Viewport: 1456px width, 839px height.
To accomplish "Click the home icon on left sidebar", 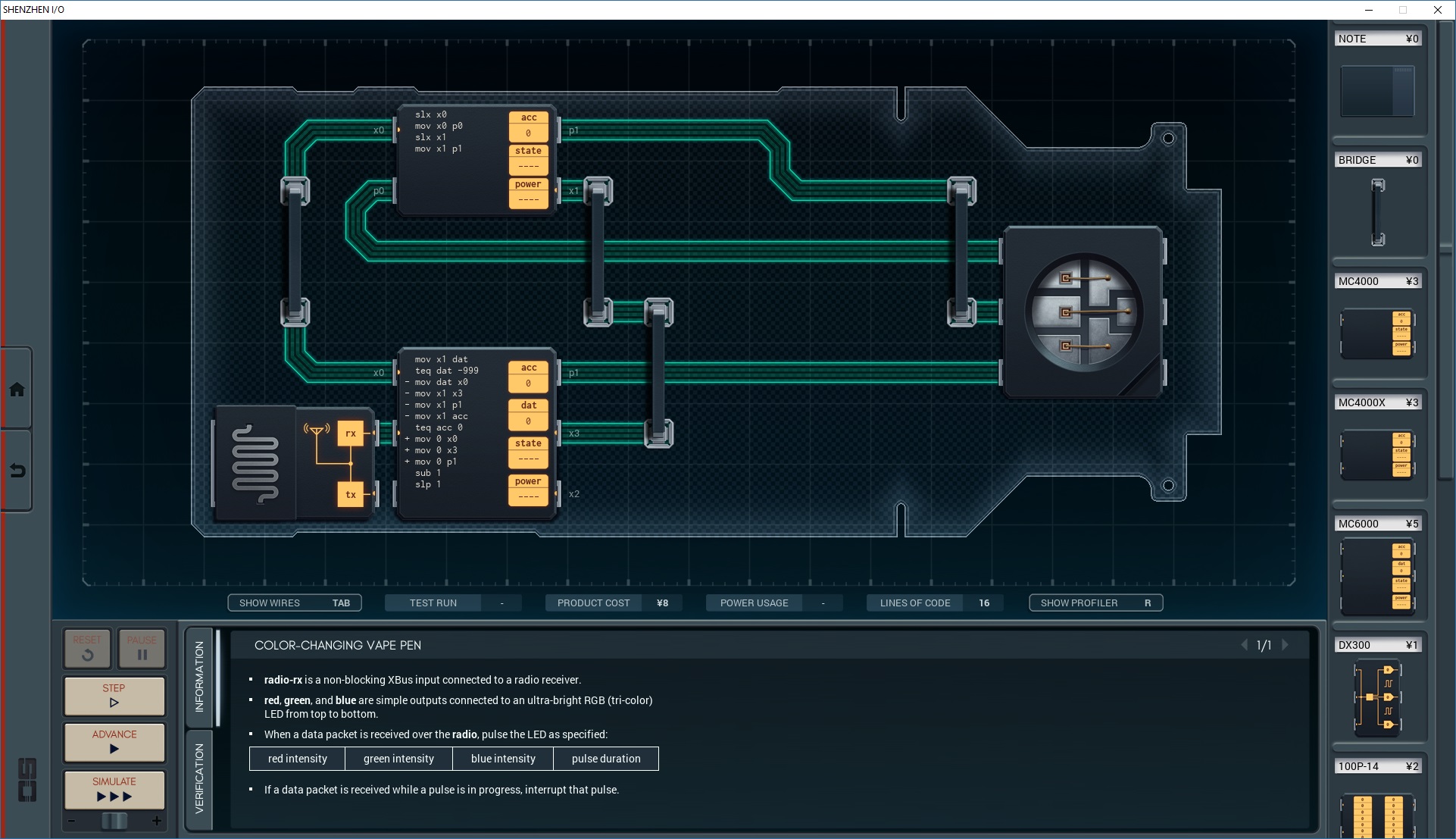I will [x=17, y=390].
